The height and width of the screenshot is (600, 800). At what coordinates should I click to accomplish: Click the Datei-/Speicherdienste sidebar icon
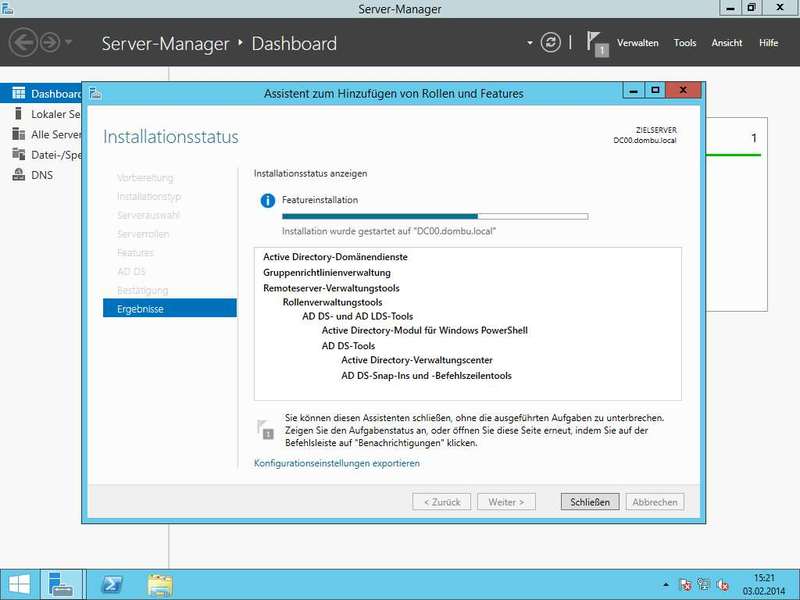click(x=18, y=154)
